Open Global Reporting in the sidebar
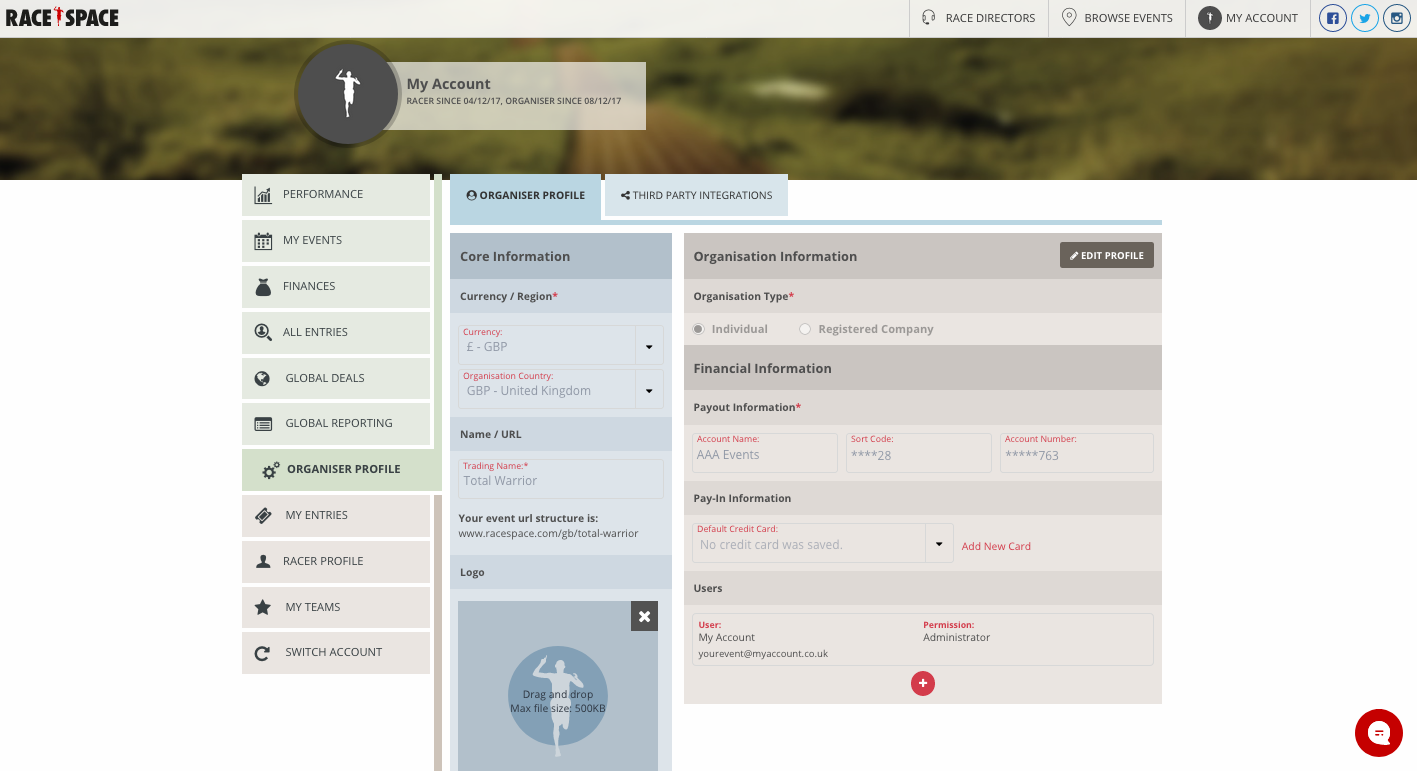This screenshot has height=771, width=1417. click(x=336, y=423)
